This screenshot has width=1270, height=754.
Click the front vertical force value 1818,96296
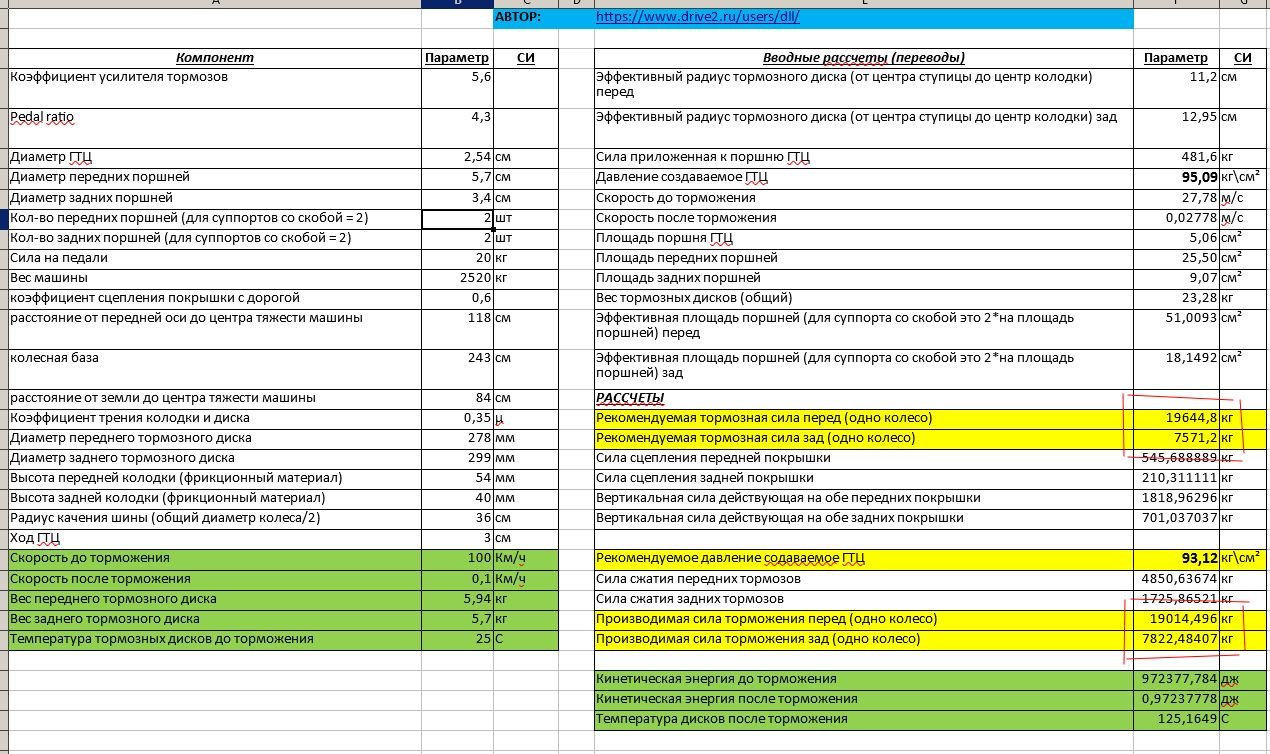1176,498
